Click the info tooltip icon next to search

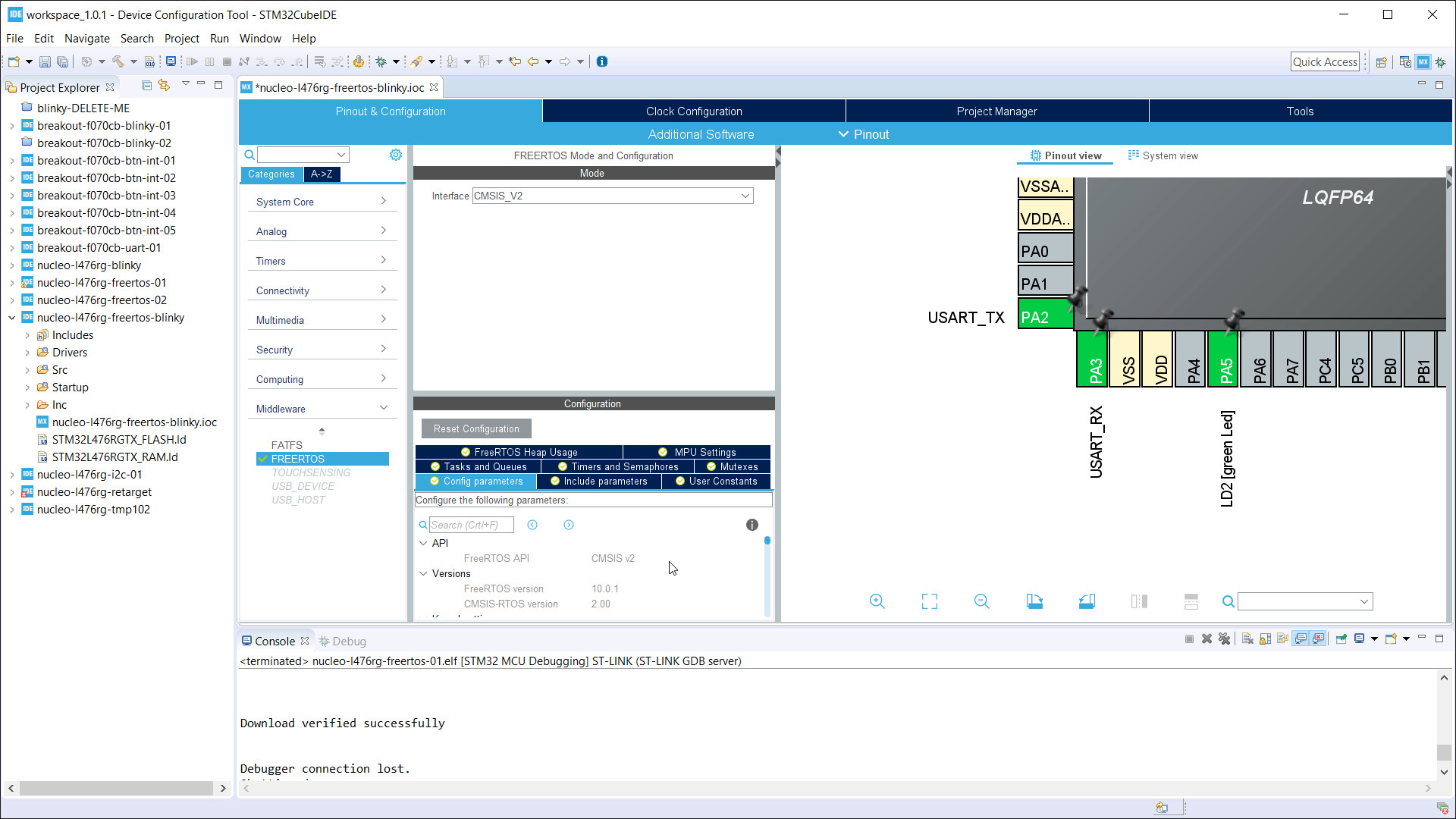(x=752, y=525)
